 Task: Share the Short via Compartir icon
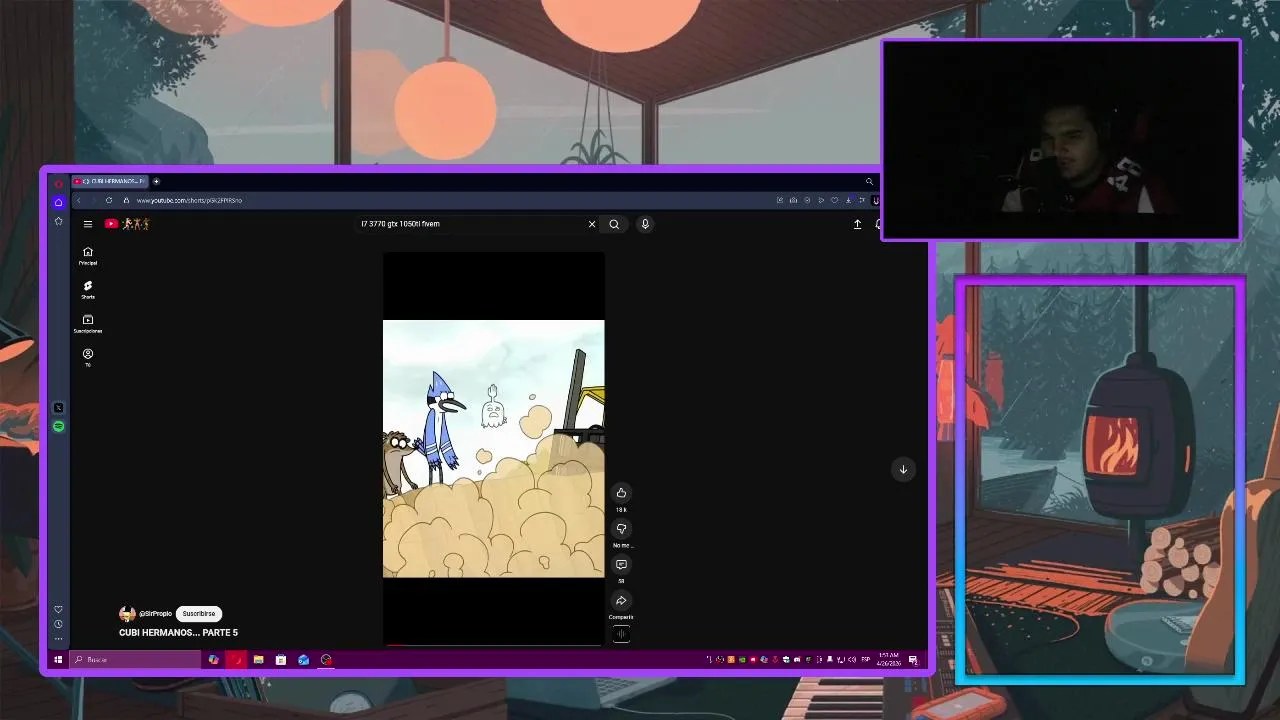tap(621, 601)
